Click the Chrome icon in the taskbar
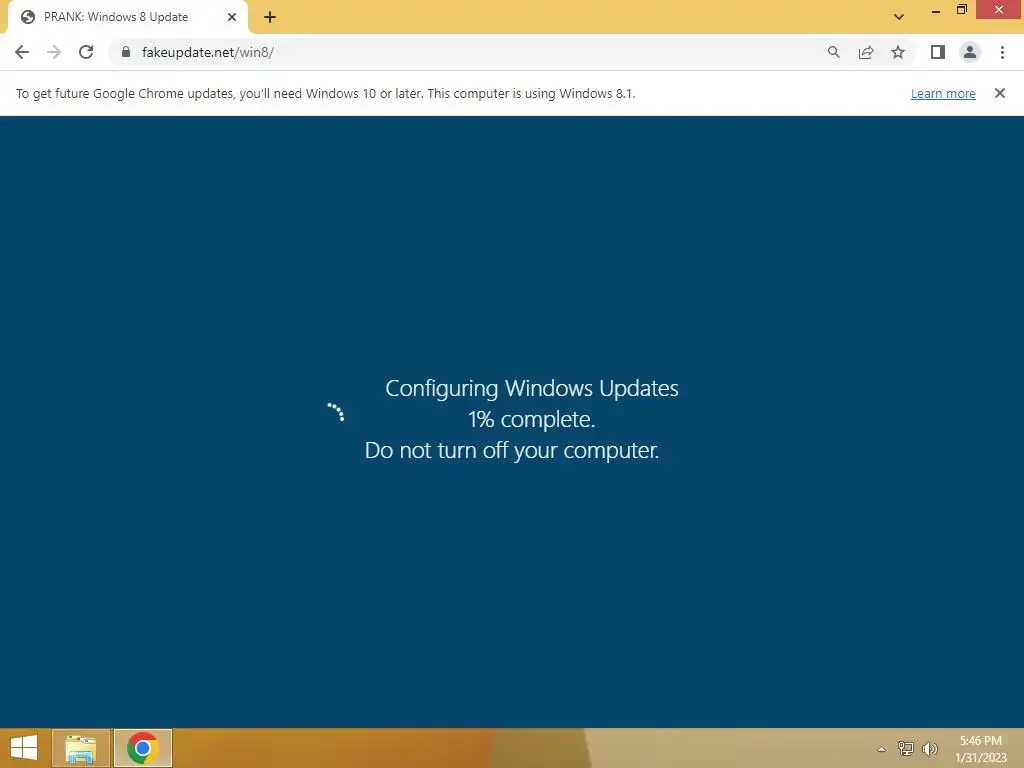This screenshot has height=768, width=1024. point(143,748)
